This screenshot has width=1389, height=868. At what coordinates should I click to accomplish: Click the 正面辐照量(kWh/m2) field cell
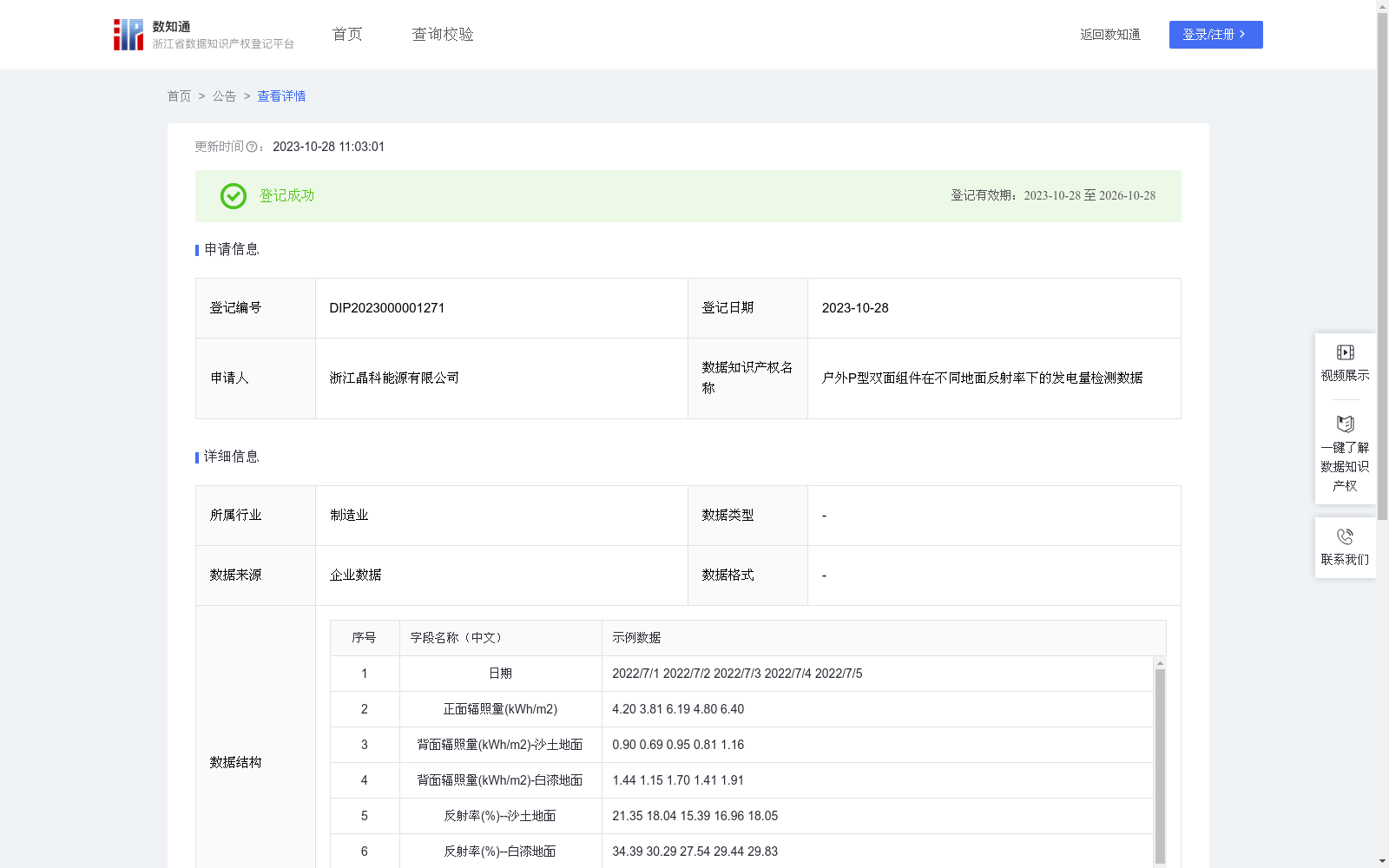coord(500,709)
